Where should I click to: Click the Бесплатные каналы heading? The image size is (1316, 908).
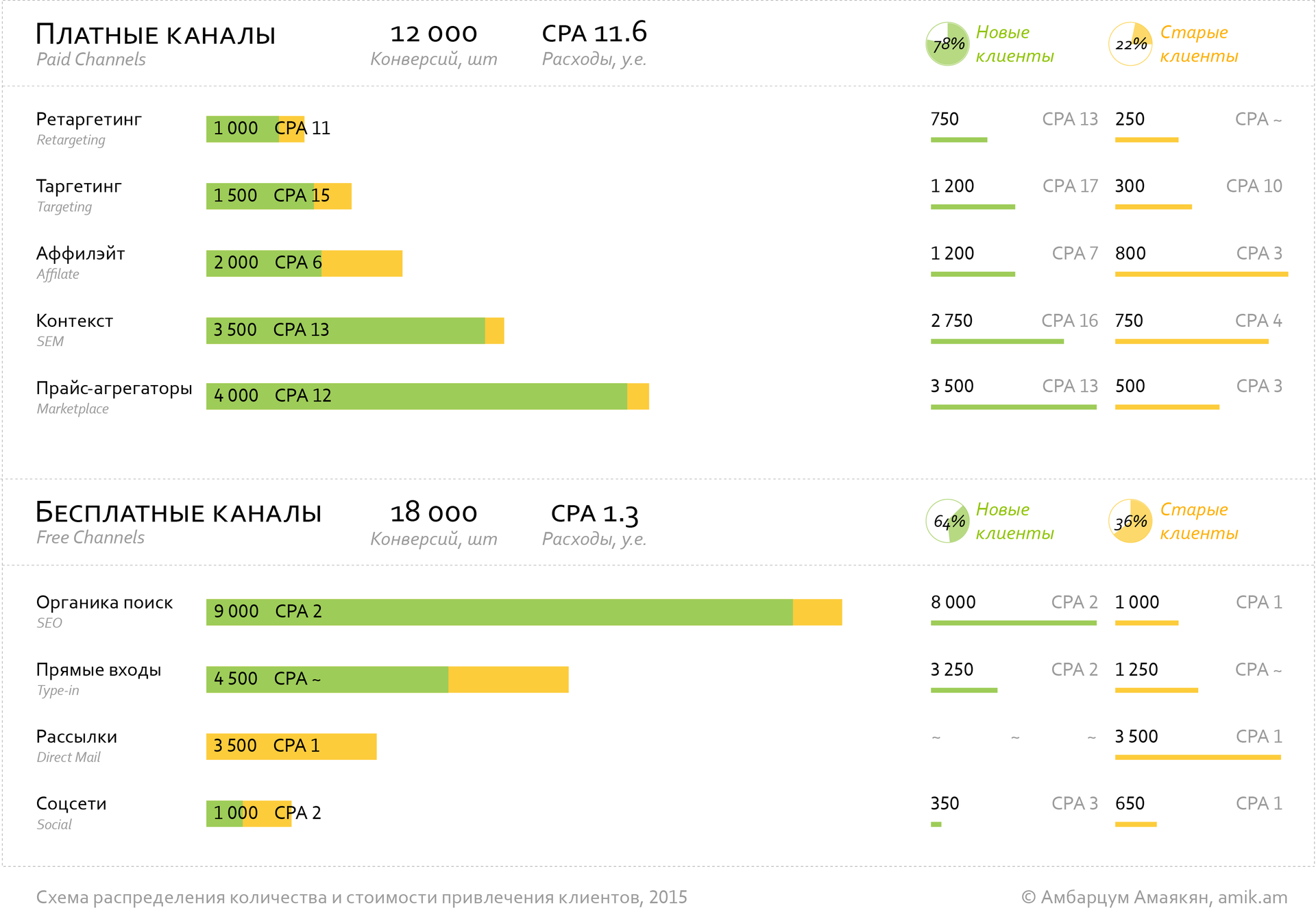[178, 513]
